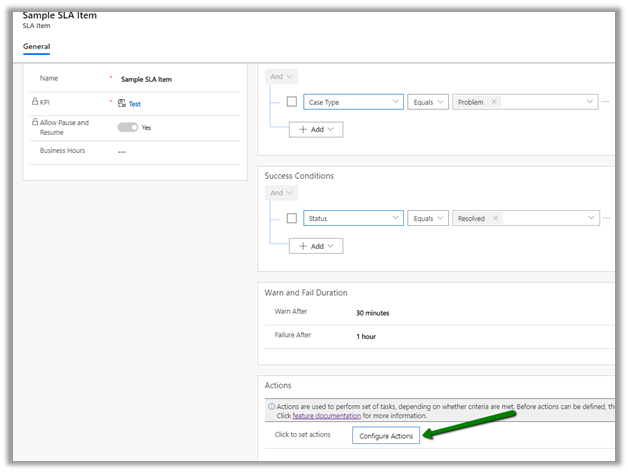The image size is (628, 473).
Task: Open the Add menu under the Status condition
Action: coord(316,245)
